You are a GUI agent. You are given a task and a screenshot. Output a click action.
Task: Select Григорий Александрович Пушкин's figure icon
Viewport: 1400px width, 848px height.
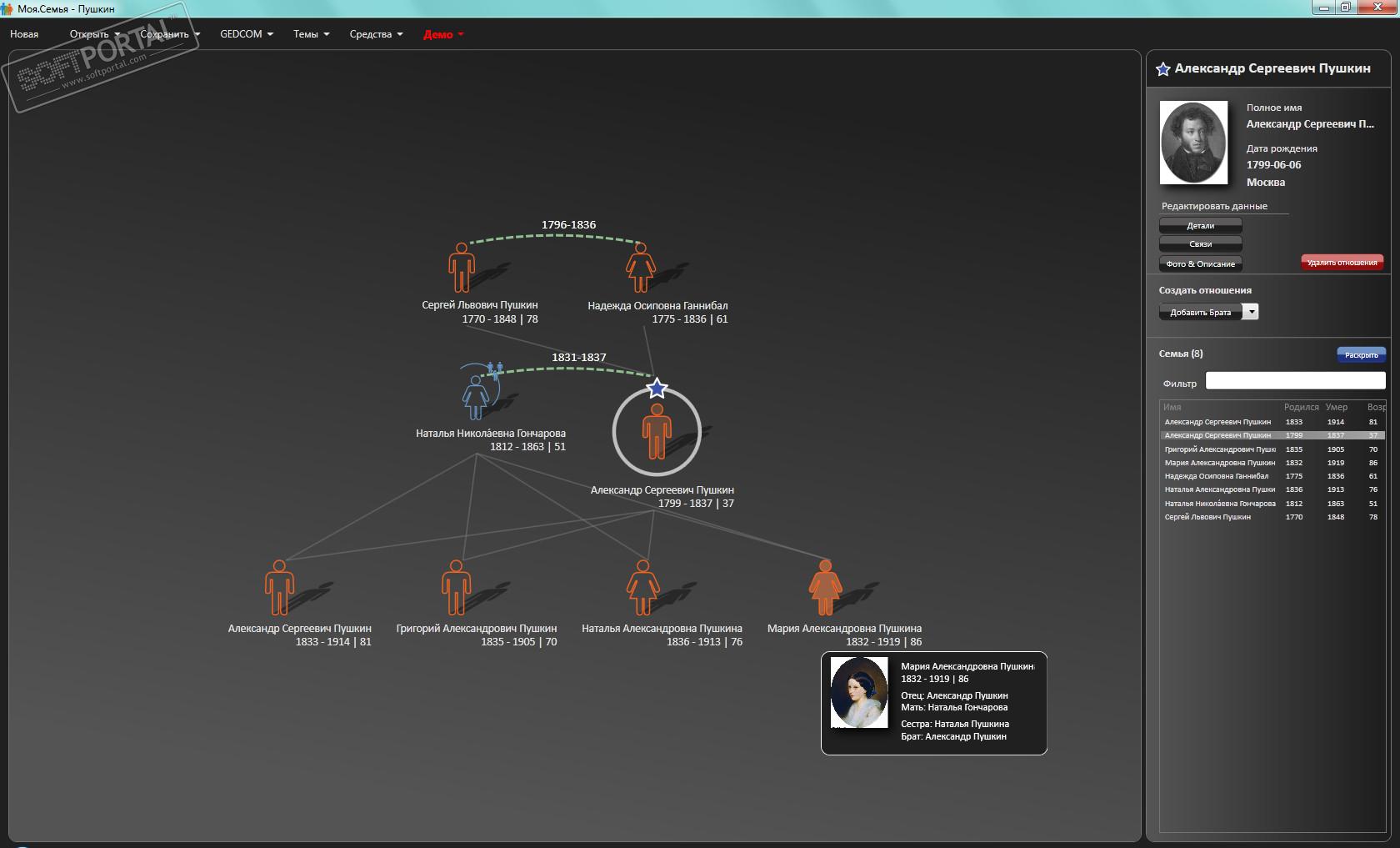[x=456, y=588]
